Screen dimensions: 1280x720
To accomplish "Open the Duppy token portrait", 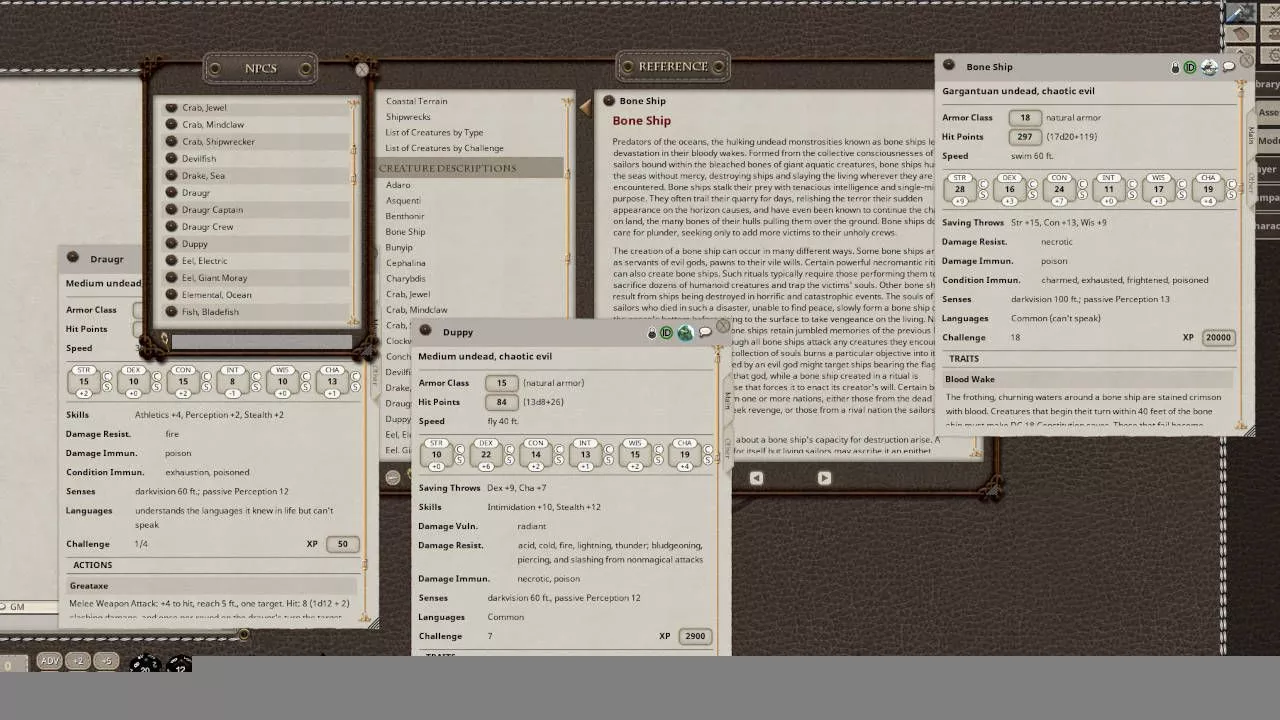I will (x=685, y=333).
